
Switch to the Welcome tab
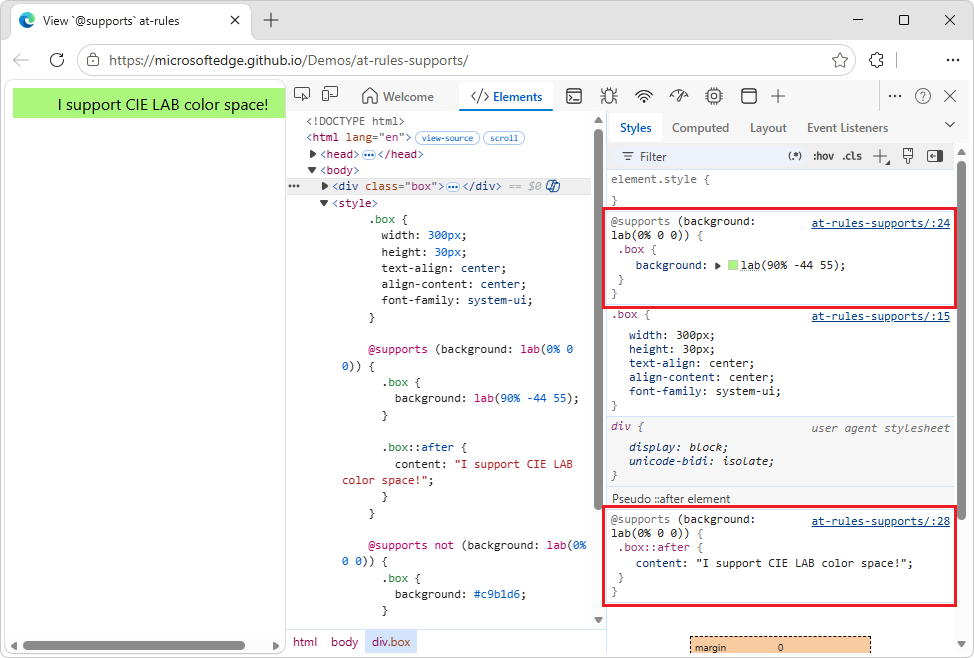(398, 96)
